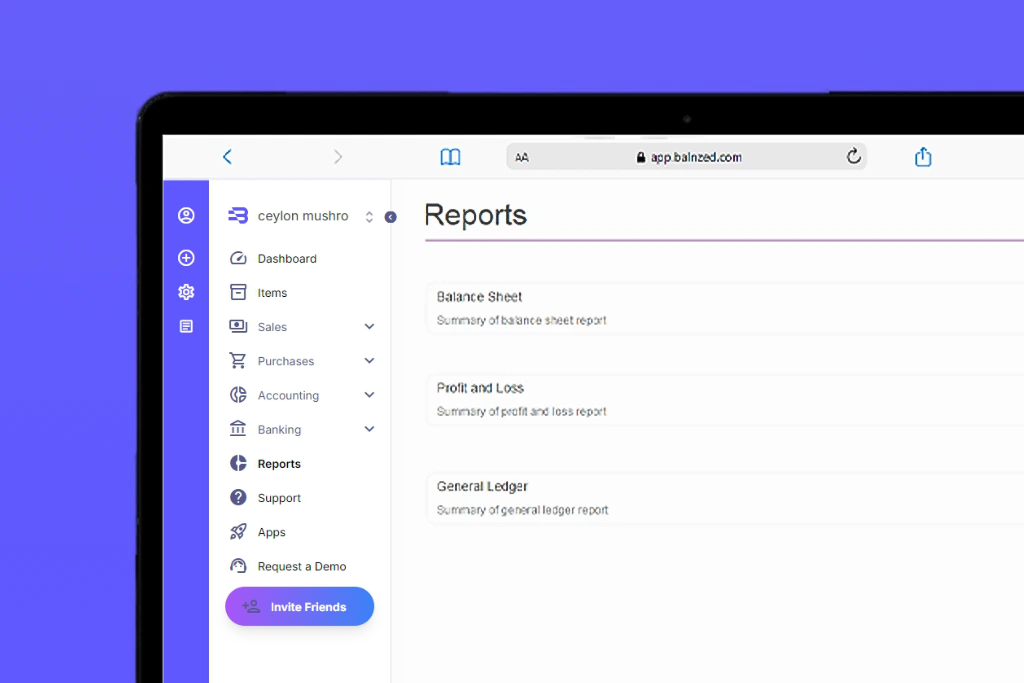Image resolution: width=1024 pixels, height=683 pixels.
Task: Click the app.balnzed.com address bar
Action: coord(688,157)
